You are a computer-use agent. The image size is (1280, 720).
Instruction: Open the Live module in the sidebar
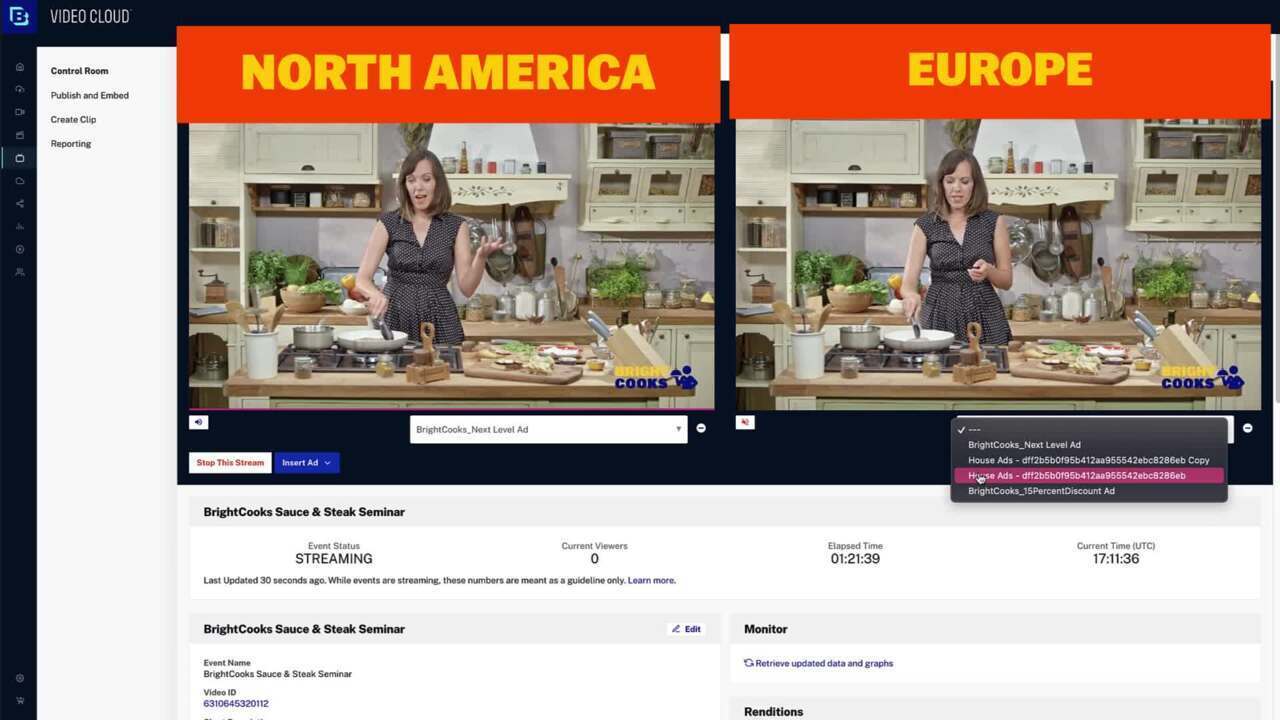coord(20,158)
